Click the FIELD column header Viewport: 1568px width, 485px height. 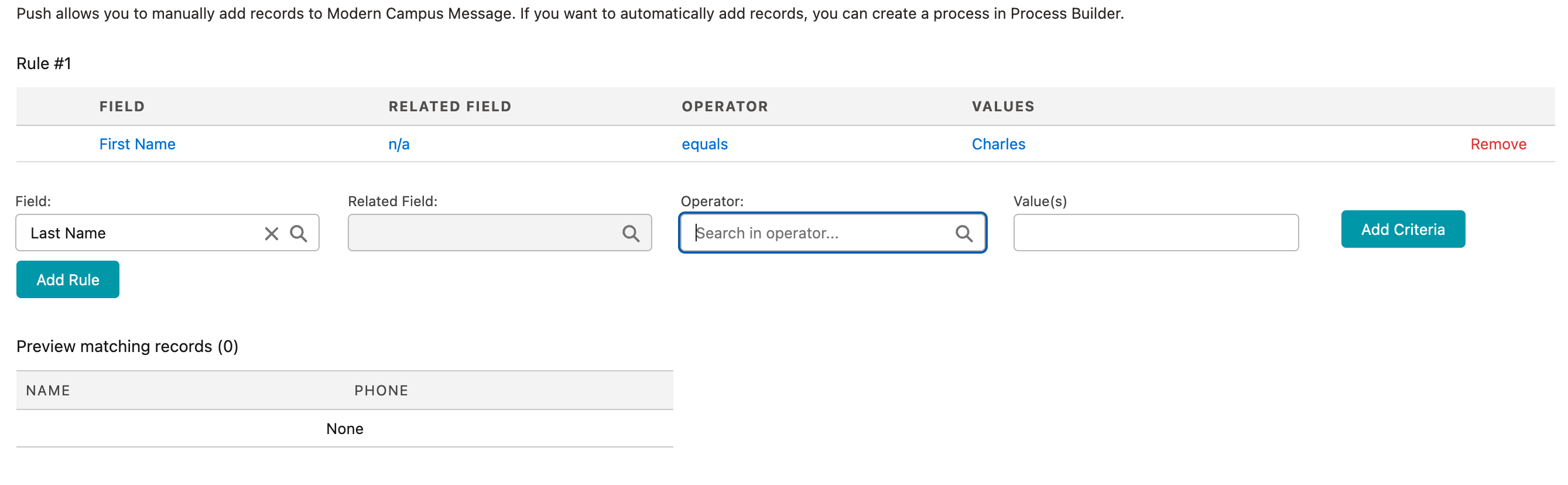pyautogui.click(x=122, y=107)
